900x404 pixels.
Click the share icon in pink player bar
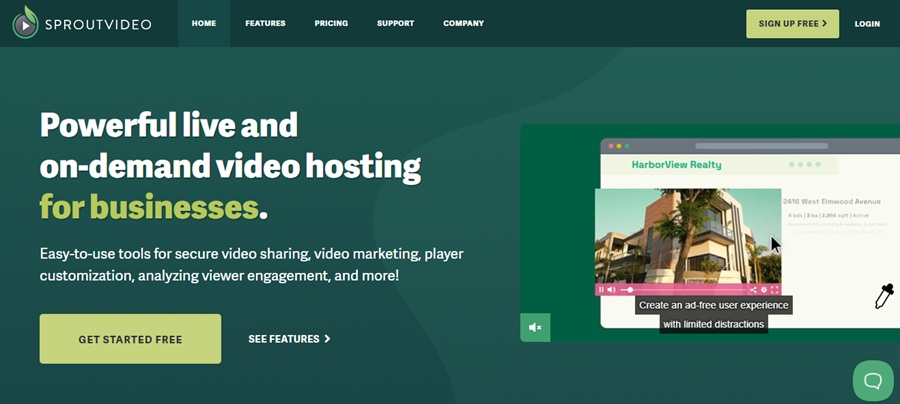(x=754, y=290)
